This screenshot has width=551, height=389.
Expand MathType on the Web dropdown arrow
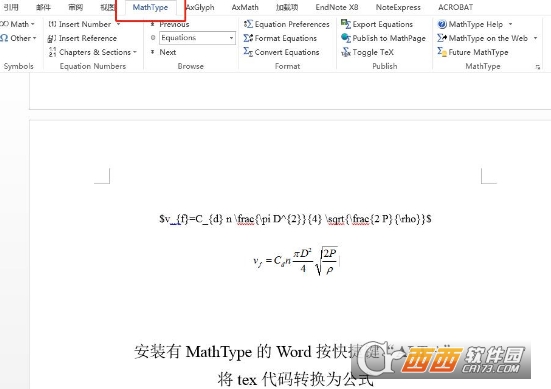pyautogui.click(x=536, y=38)
